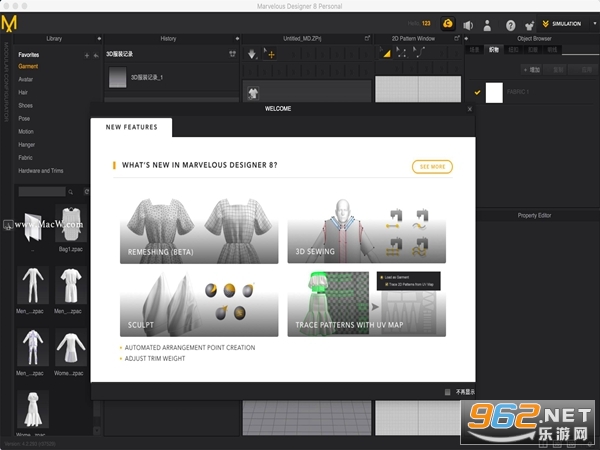Open the REMESHING (BETA) feature card

pyautogui.click(x=199, y=231)
